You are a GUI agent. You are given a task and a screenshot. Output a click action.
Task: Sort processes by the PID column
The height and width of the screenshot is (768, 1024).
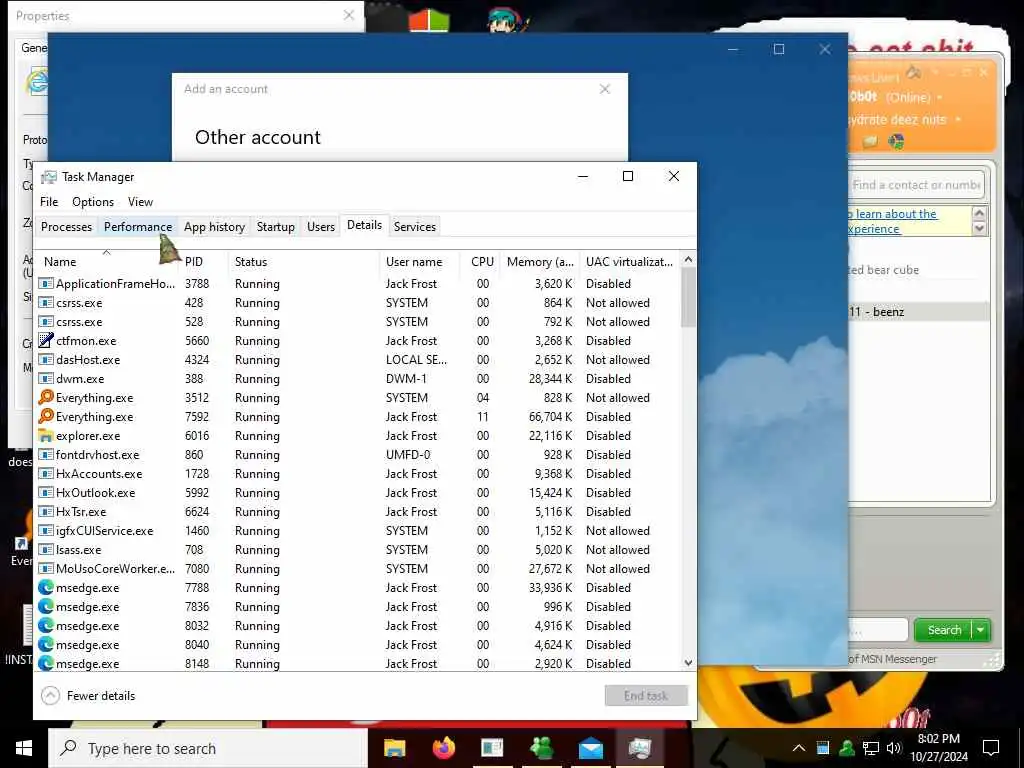(202, 261)
